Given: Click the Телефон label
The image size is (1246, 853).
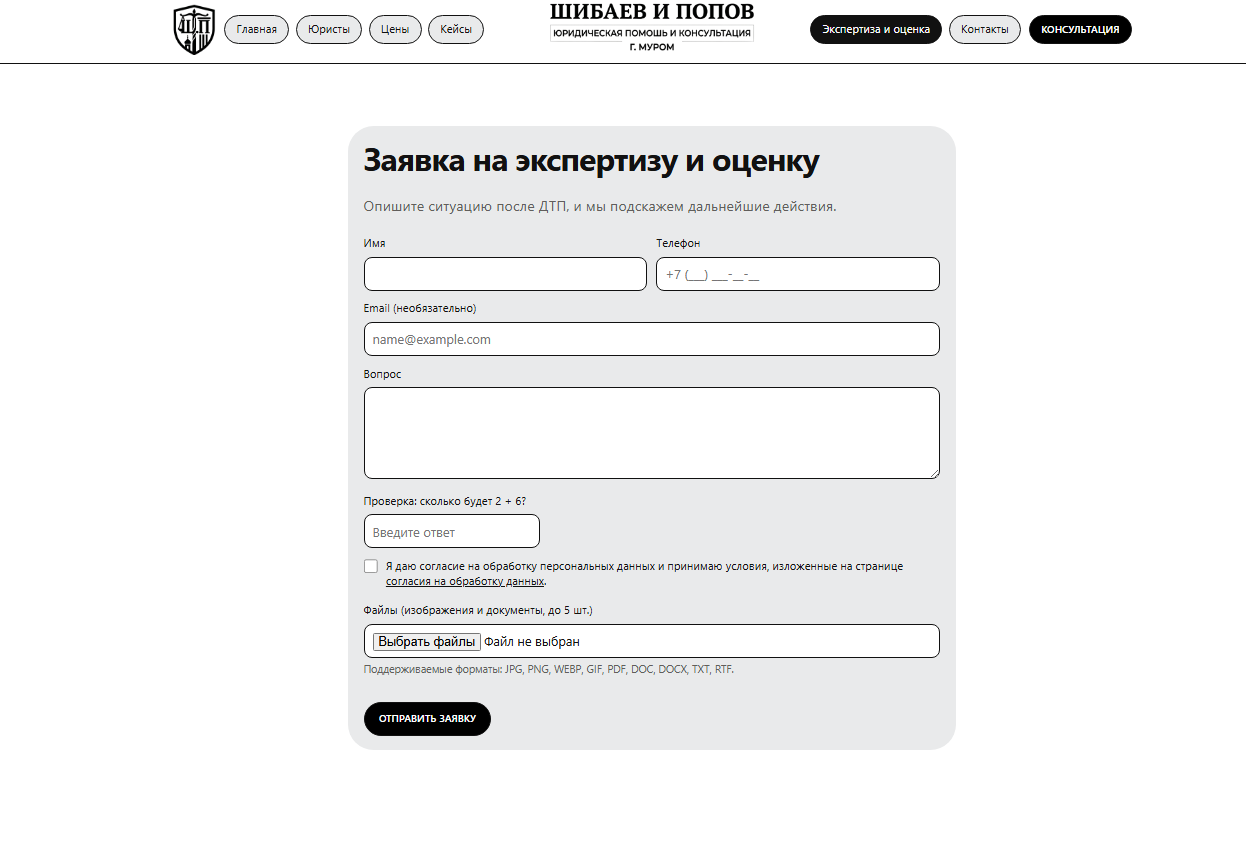Looking at the screenshot, I should click(678, 244).
